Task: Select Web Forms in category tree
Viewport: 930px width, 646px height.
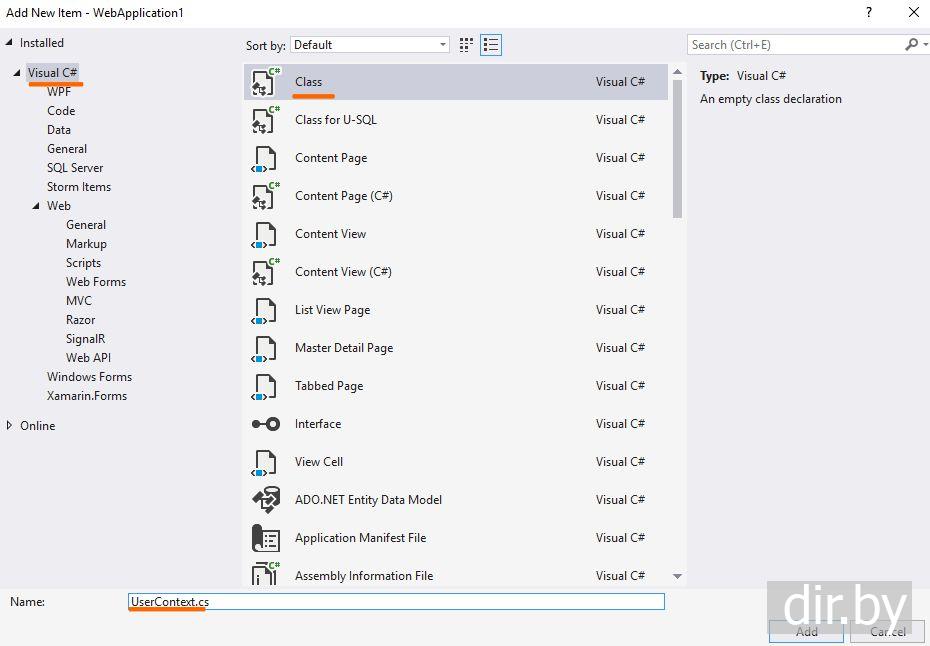Action: coord(96,282)
